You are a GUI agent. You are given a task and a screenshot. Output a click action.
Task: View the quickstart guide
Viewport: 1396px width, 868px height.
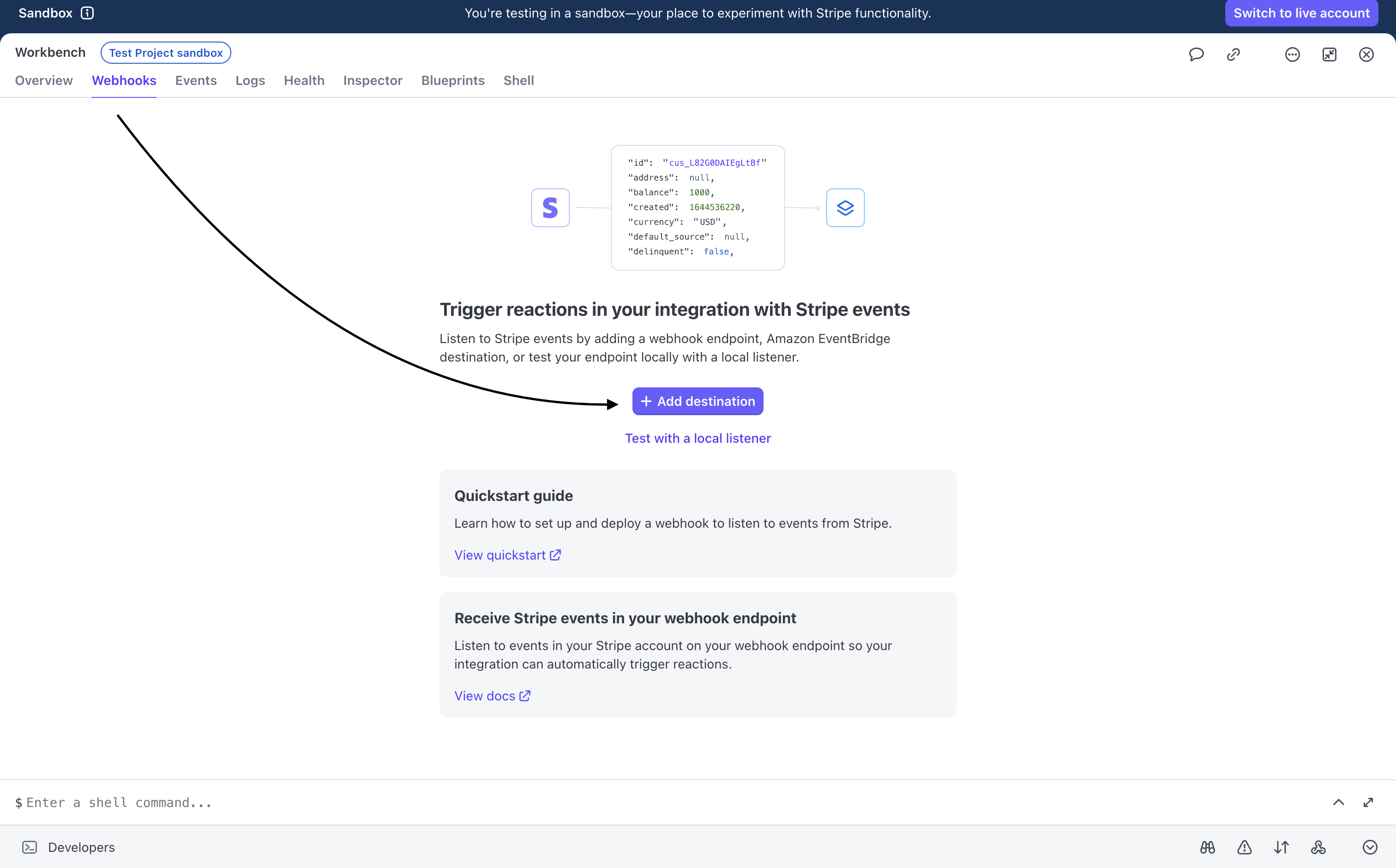coord(500,555)
